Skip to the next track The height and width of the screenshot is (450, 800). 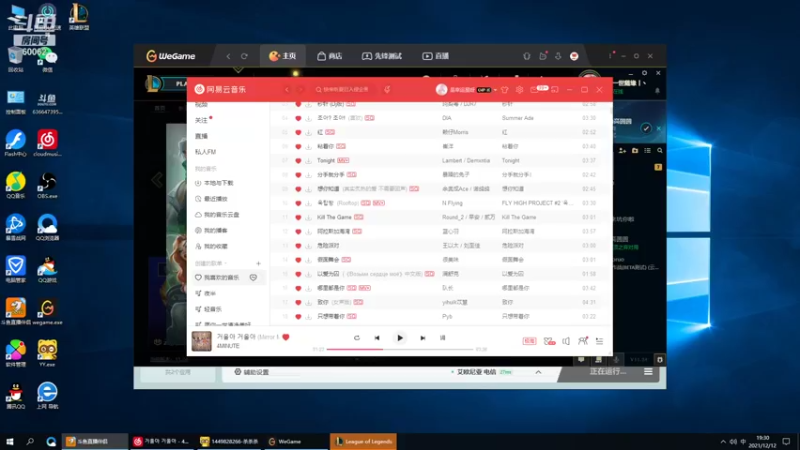pos(422,338)
